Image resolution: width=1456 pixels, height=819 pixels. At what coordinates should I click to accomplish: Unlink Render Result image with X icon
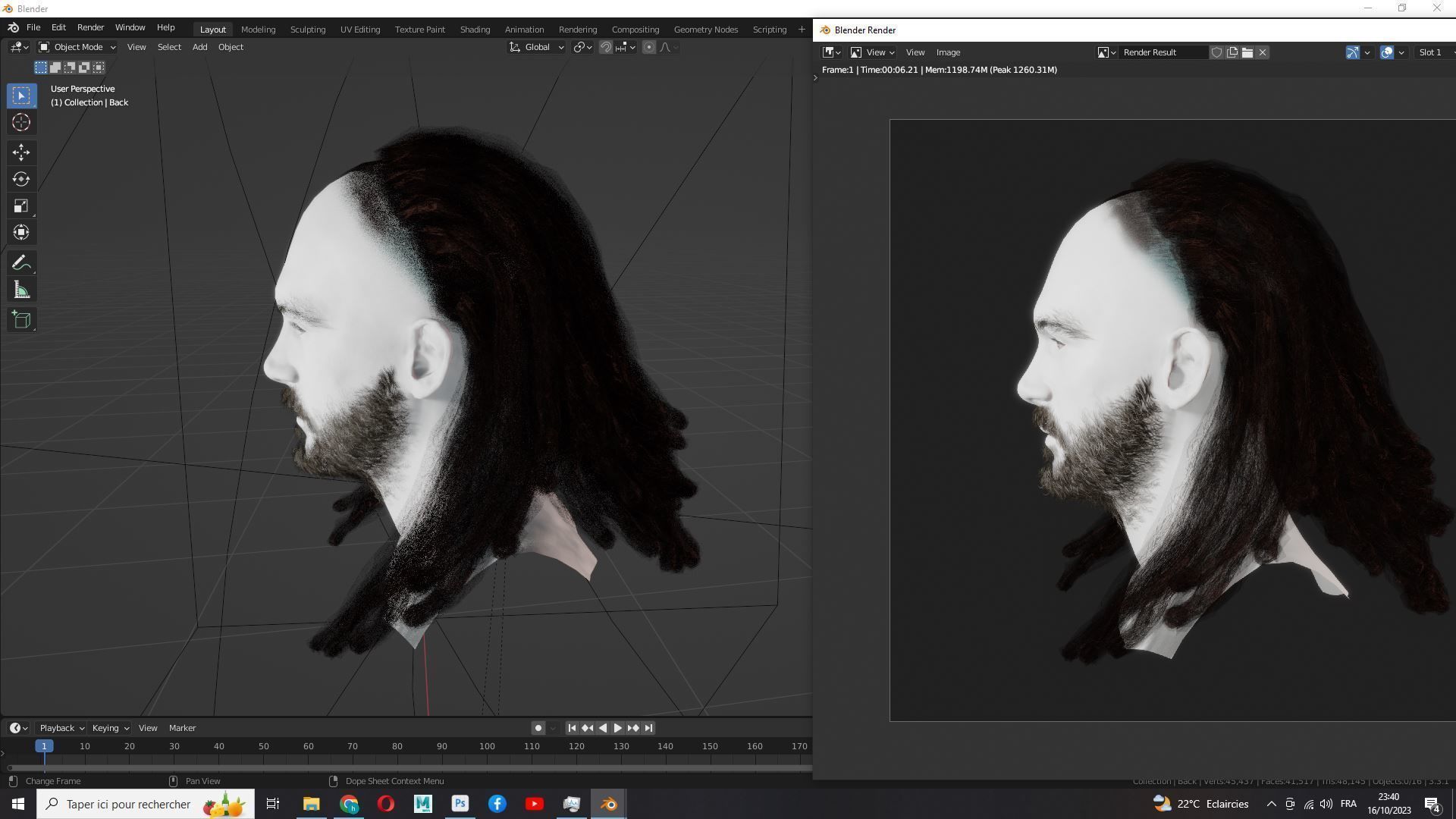[1263, 52]
